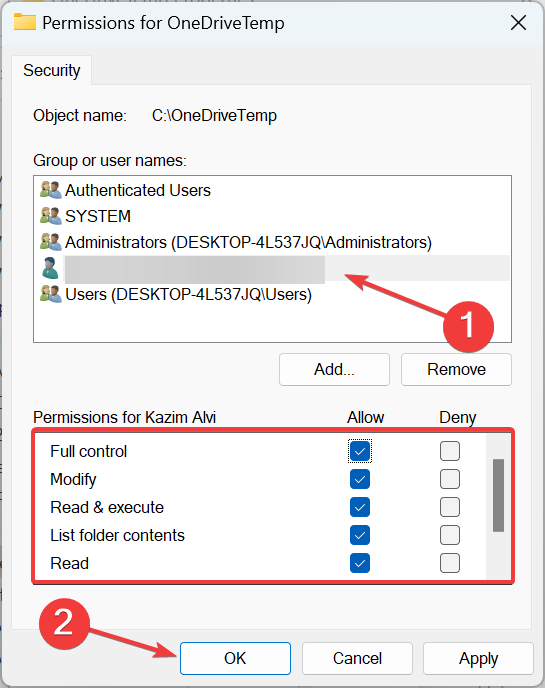Click the Authenticated Users group icon
Screen dimensions: 545x688
(50, 190)
